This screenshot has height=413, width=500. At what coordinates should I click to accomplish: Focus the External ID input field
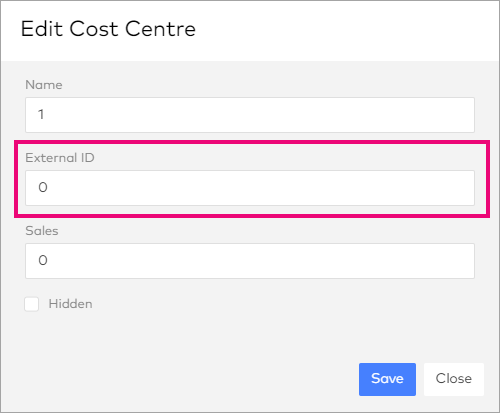pos(250,188)
